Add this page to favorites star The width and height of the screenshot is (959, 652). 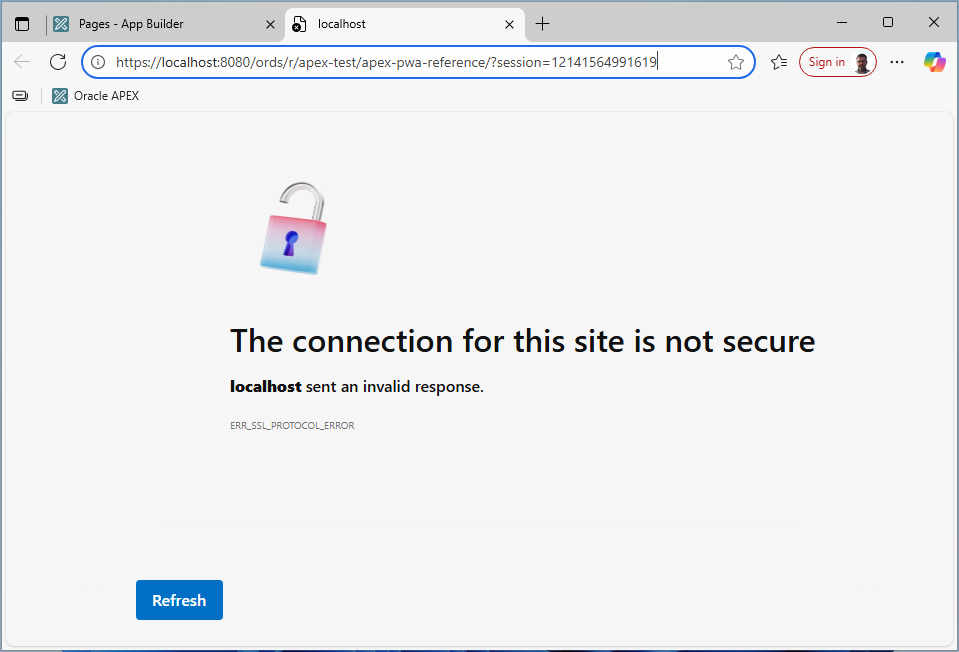[736, 62]
